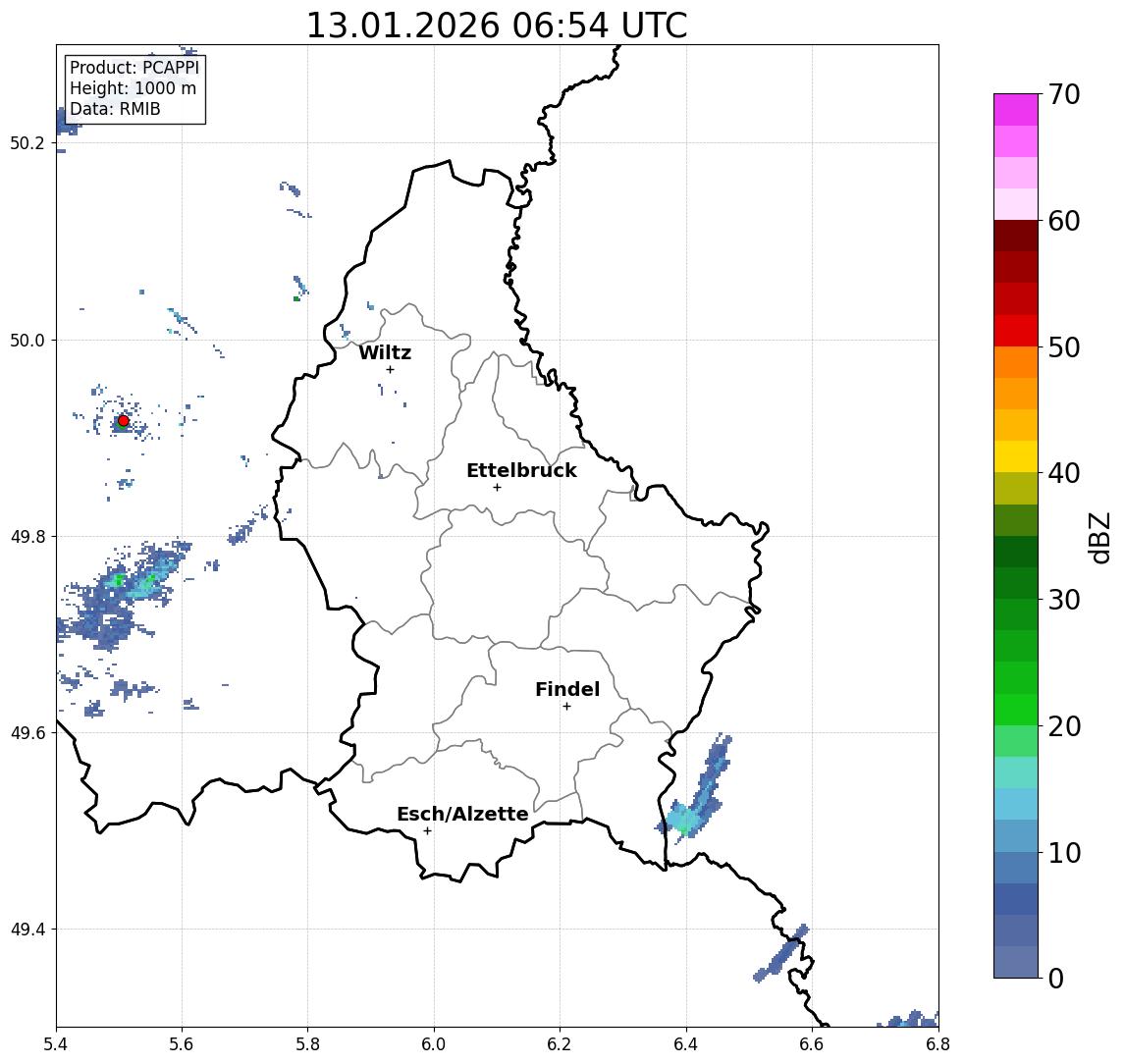Viewport: 1124px width, 1064px height.
Task: Click the 0 tick label on colorbar
Action: 1056,978
